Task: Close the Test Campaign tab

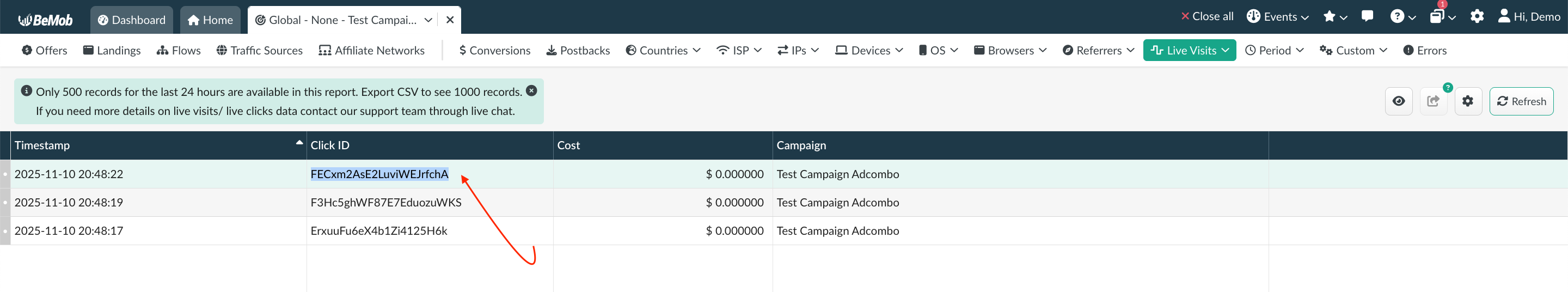Action: 450,20
